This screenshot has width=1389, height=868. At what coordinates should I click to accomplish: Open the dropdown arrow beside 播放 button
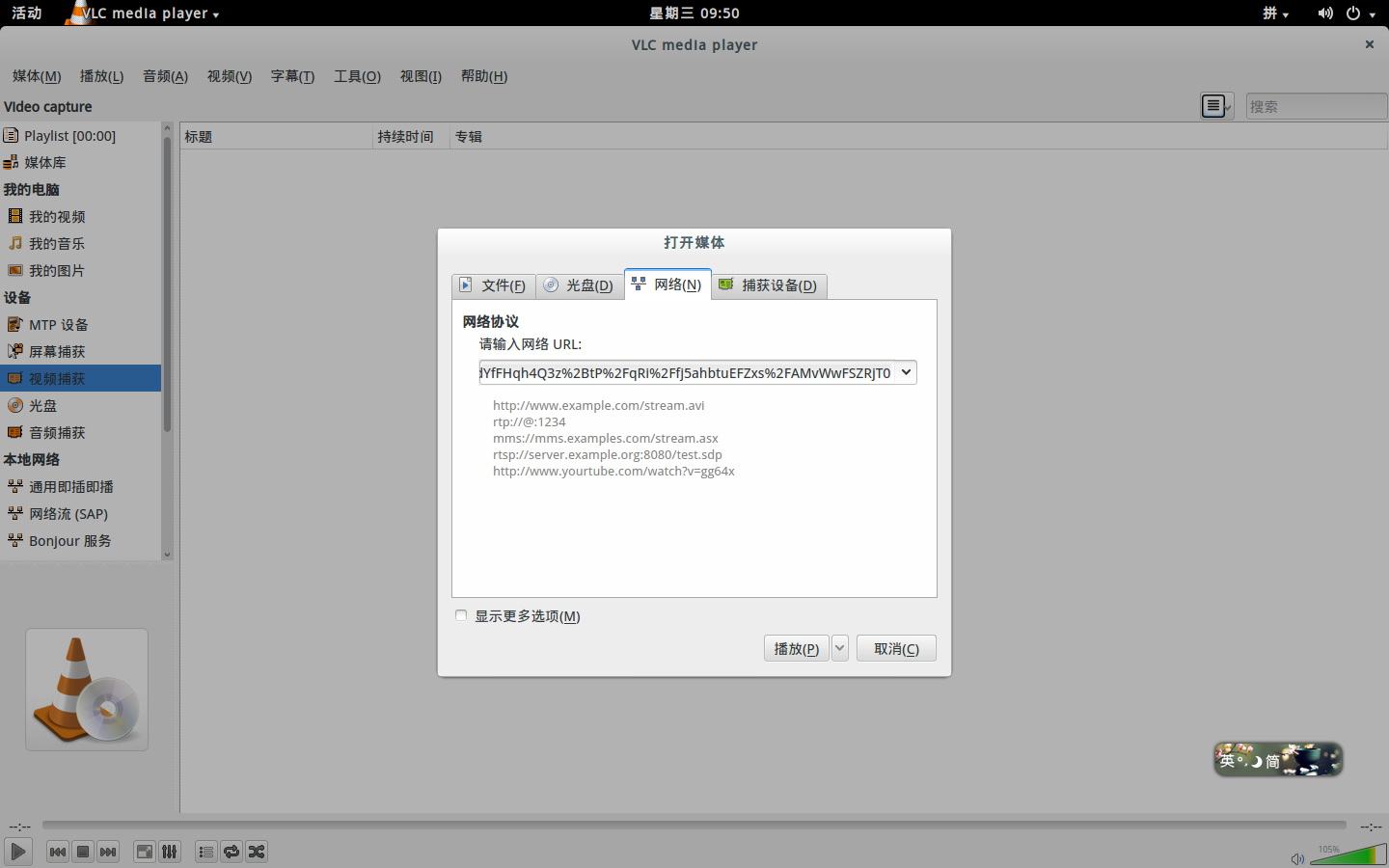pos(839,648)
